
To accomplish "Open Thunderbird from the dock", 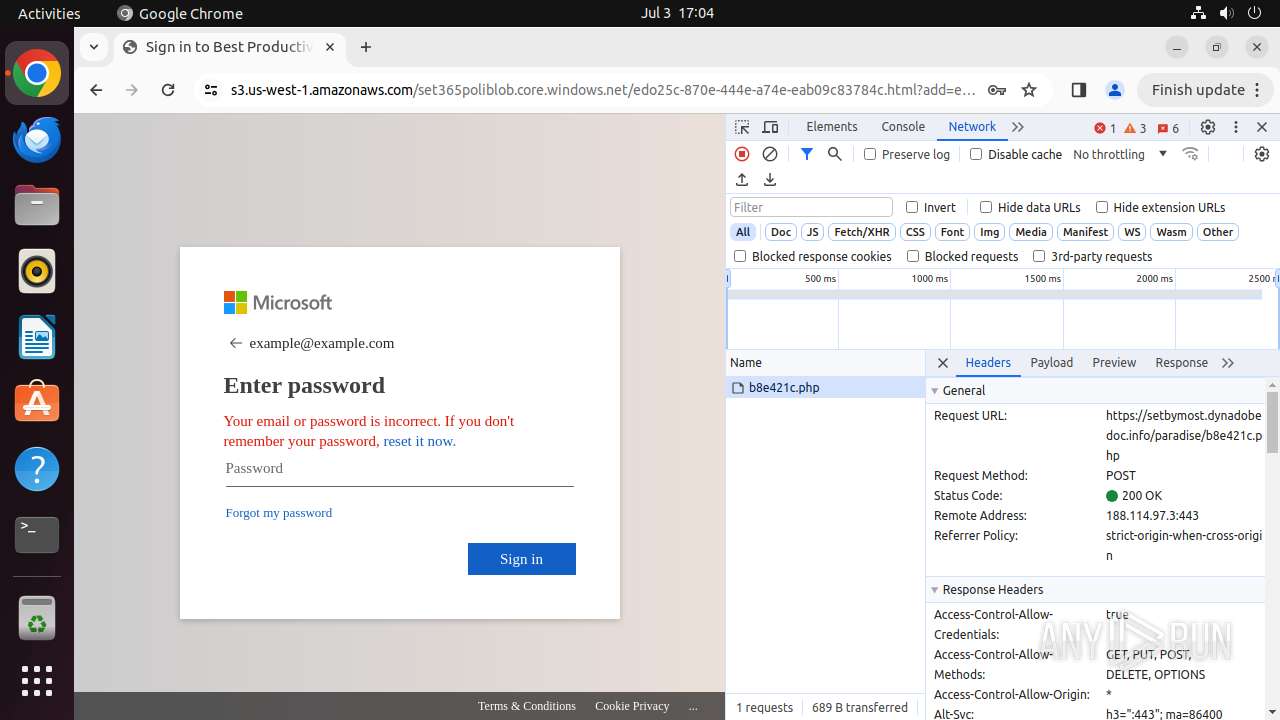I will [37, 140].
